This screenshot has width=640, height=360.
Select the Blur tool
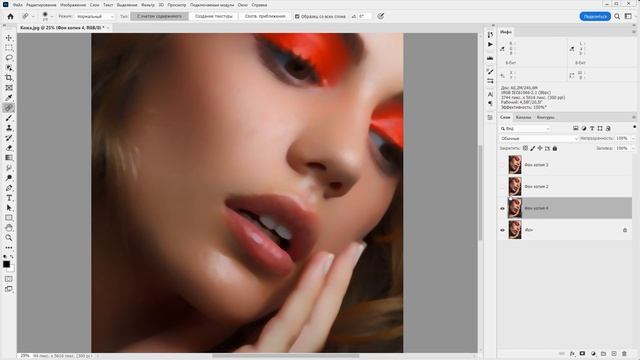pyautogui.click(x=9, y=168)
